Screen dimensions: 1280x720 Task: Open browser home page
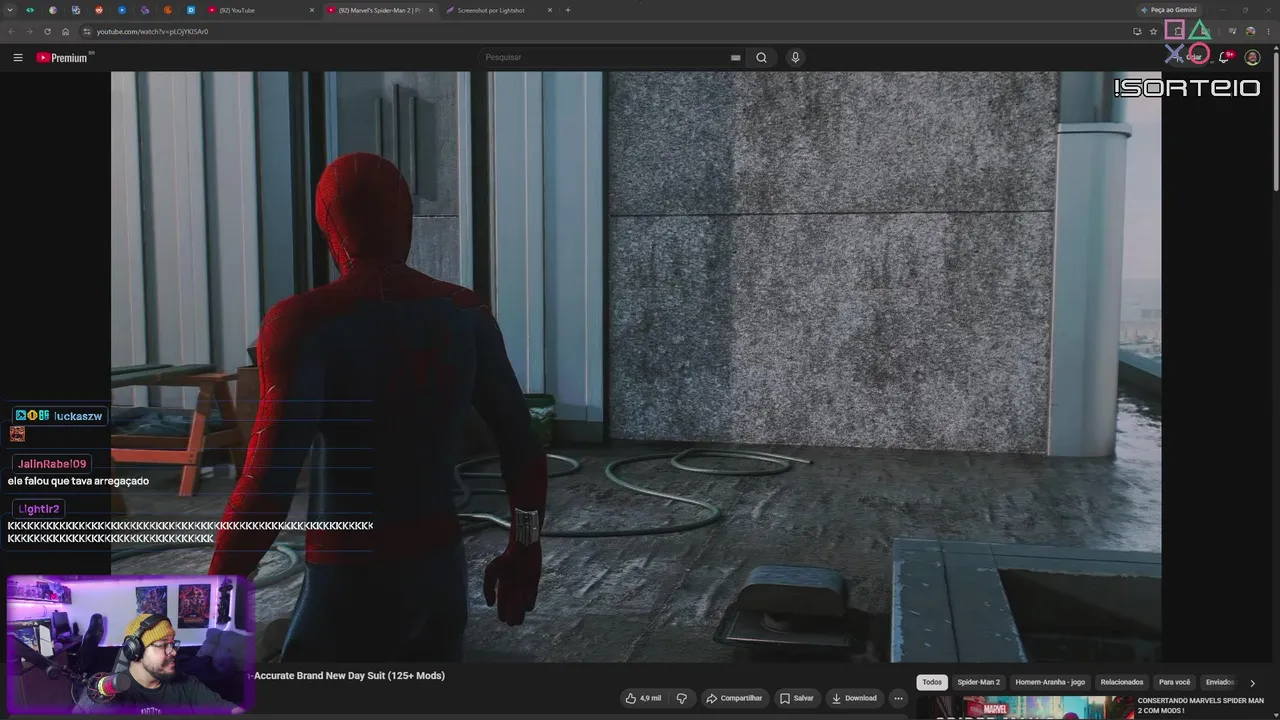pos(65,31)
